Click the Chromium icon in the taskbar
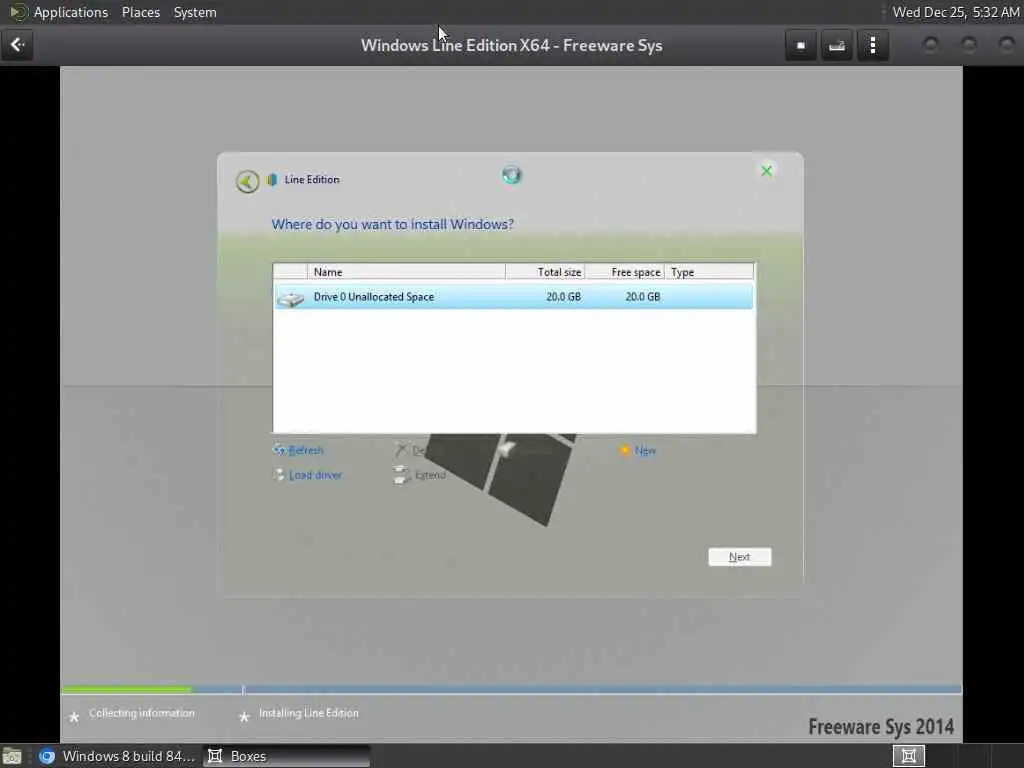Screen dimensions: 1024x768 (47, 756)
